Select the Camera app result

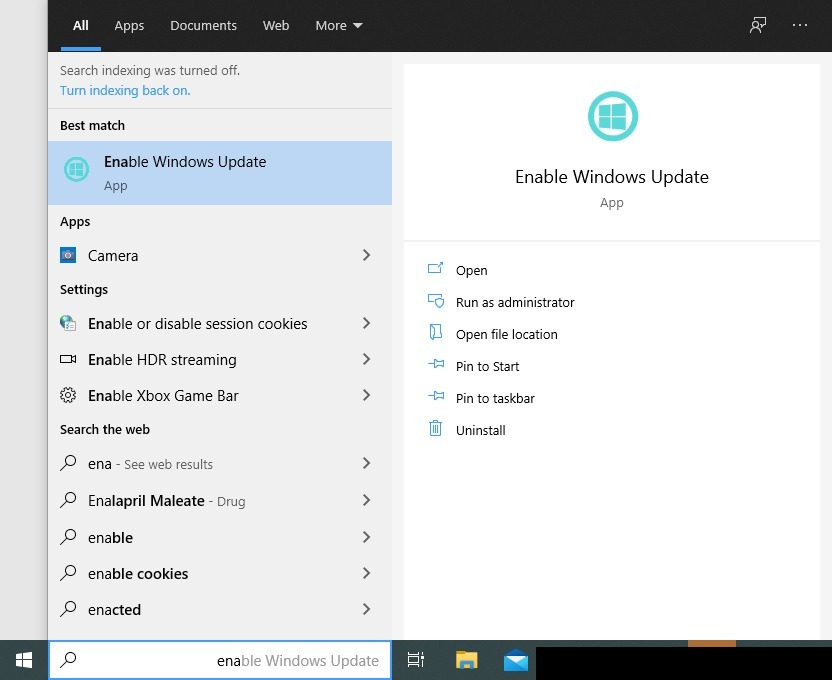tap(220, 255)
